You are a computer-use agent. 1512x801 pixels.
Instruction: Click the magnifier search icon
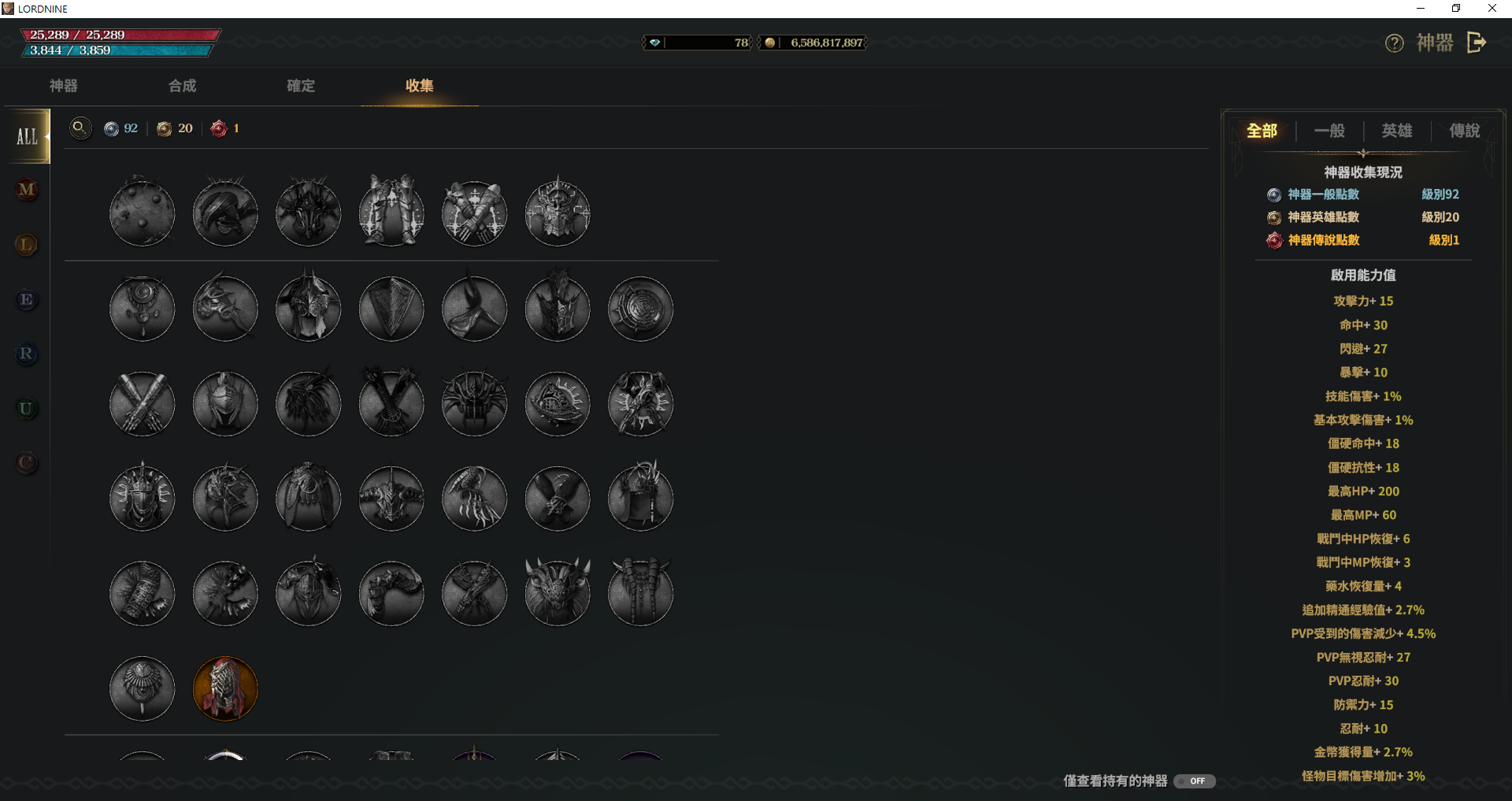pyautogui.click(x=80, y=128)
